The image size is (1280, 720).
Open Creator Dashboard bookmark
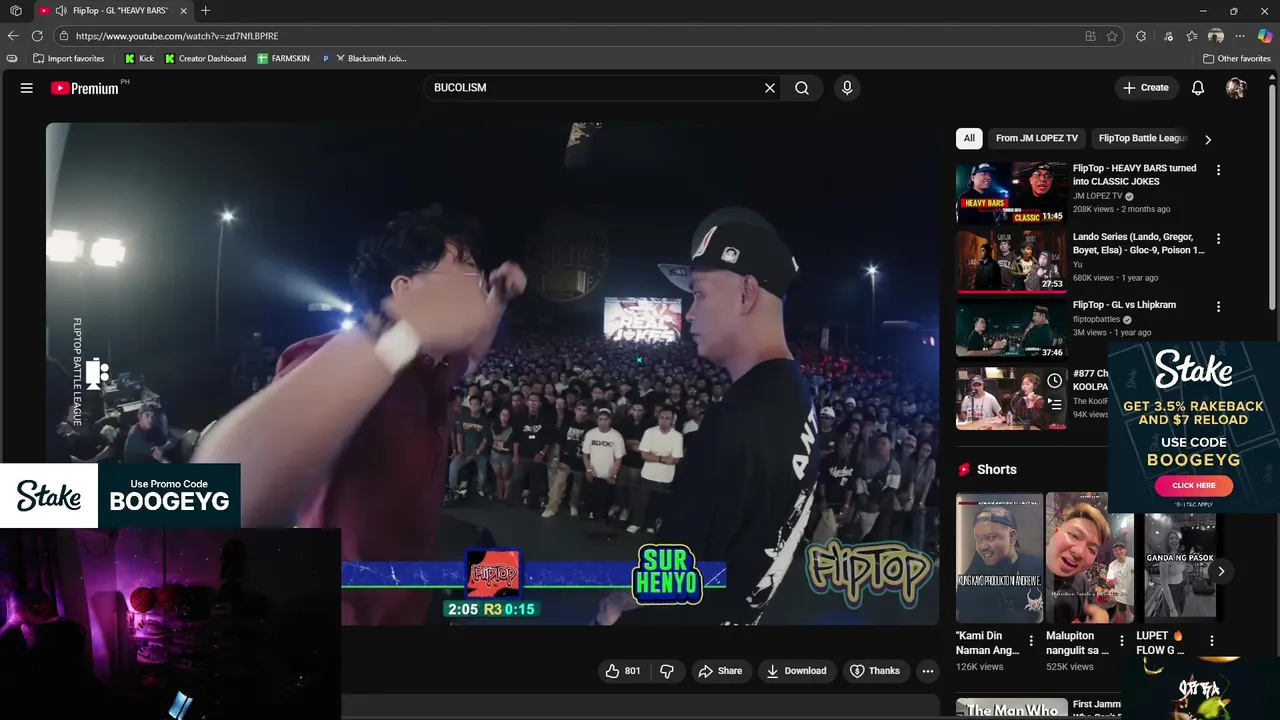click(205, 59)
